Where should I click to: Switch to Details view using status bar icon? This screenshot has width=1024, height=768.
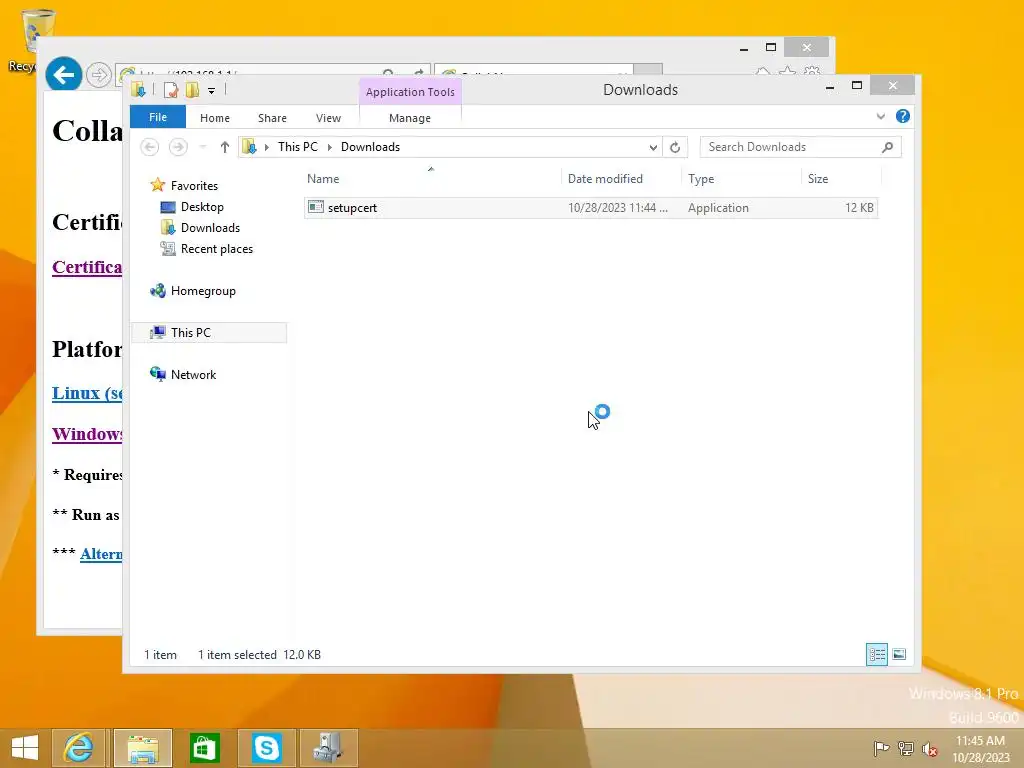click(876, 654)
